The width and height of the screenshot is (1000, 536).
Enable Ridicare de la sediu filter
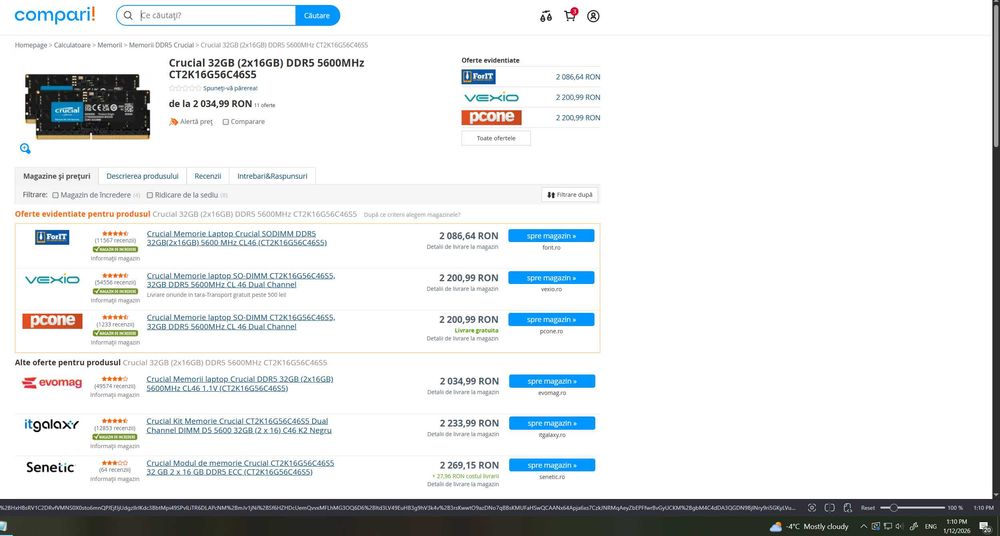pyautogui.click(x=150, y=195)
